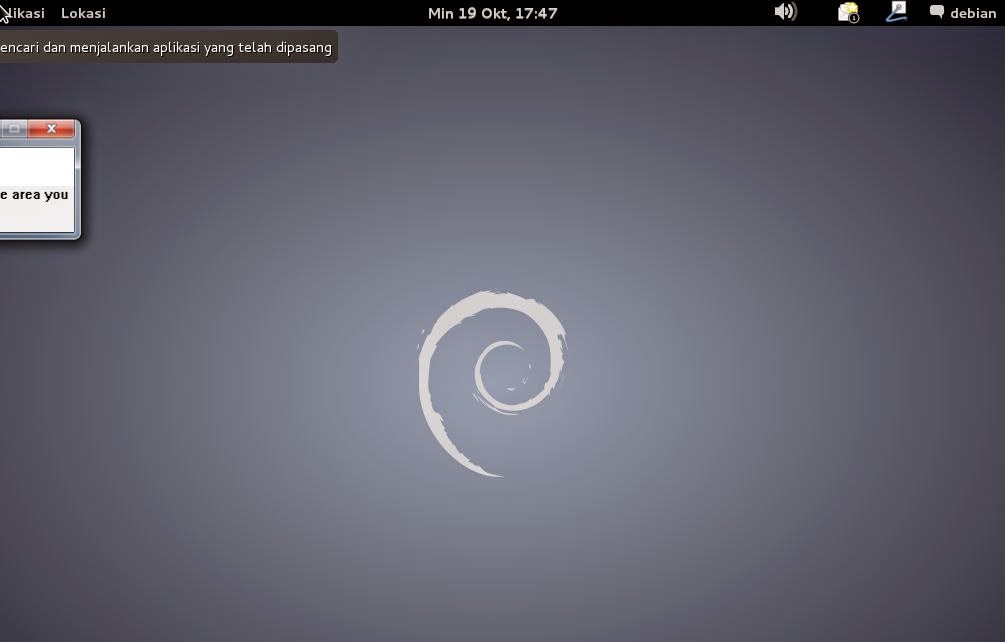The height and width of the screenshot is (642, 1005).
Task: Open the wired network connection indicator
Action: 897,12
